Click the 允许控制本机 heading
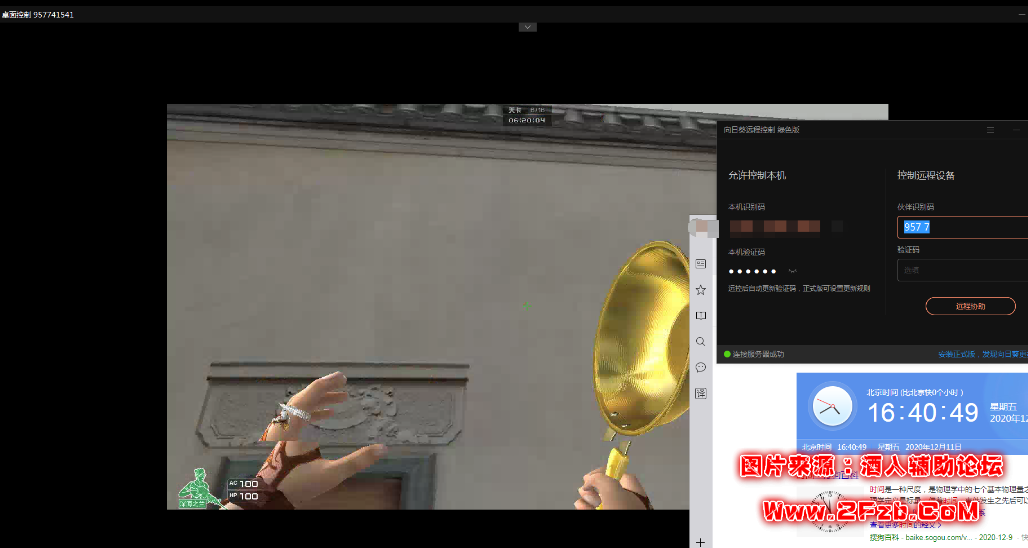 [x=757, y=175]
